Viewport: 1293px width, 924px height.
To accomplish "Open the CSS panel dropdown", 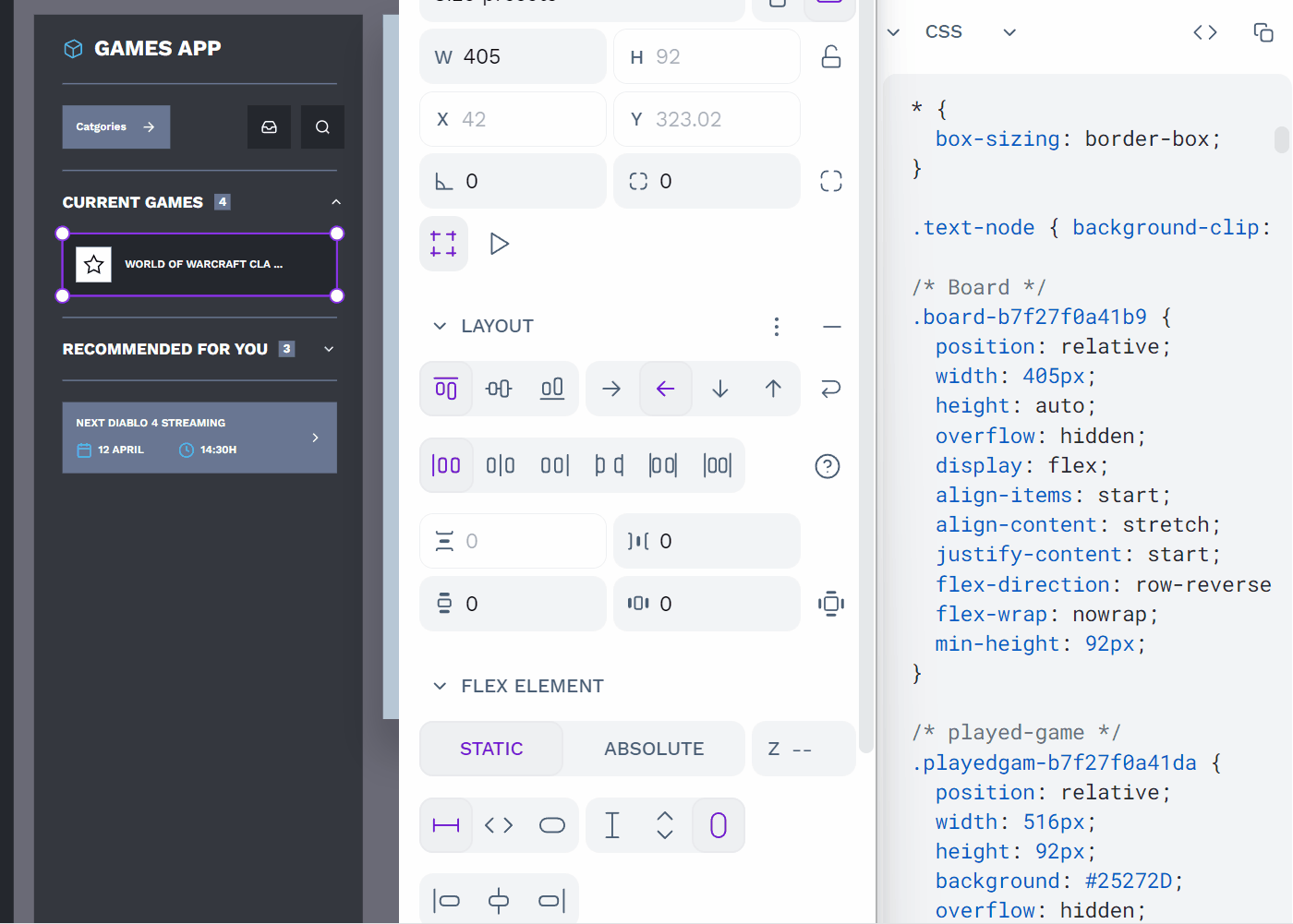I will point(1009,31).
